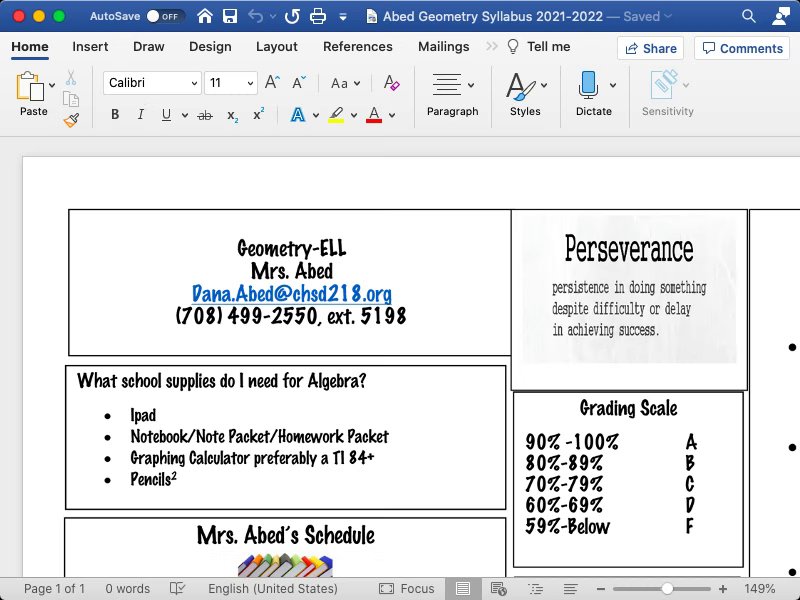Click the 0 words count
The width and height of the screenshot is (800, 600).
point(128,589)
